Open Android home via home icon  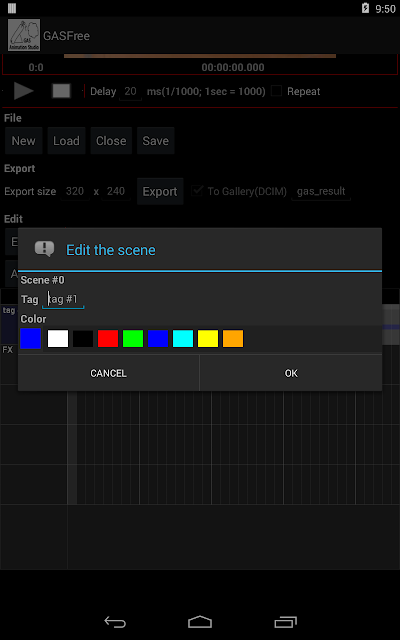point(200,622)
